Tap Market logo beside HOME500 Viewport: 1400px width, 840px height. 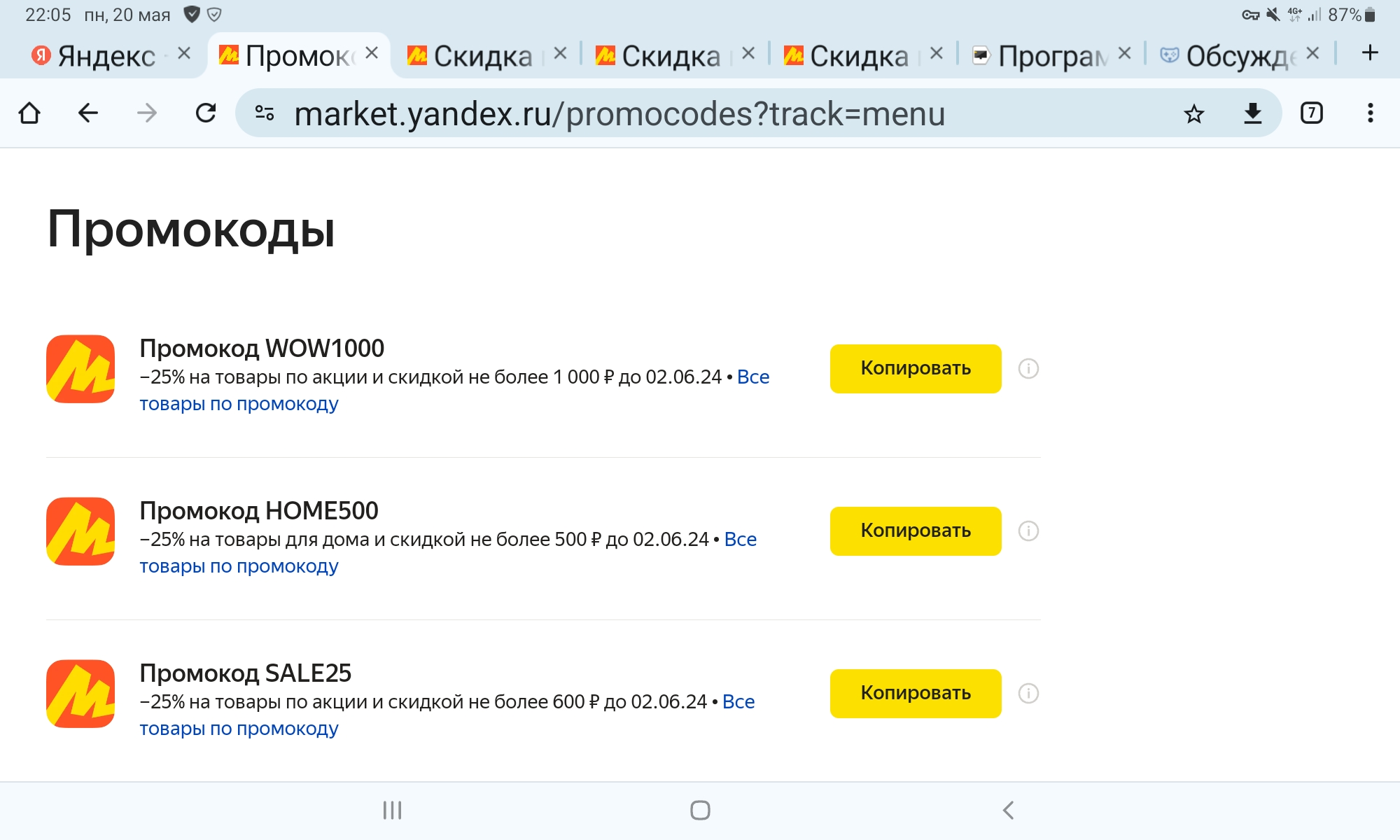coord(80,531)
